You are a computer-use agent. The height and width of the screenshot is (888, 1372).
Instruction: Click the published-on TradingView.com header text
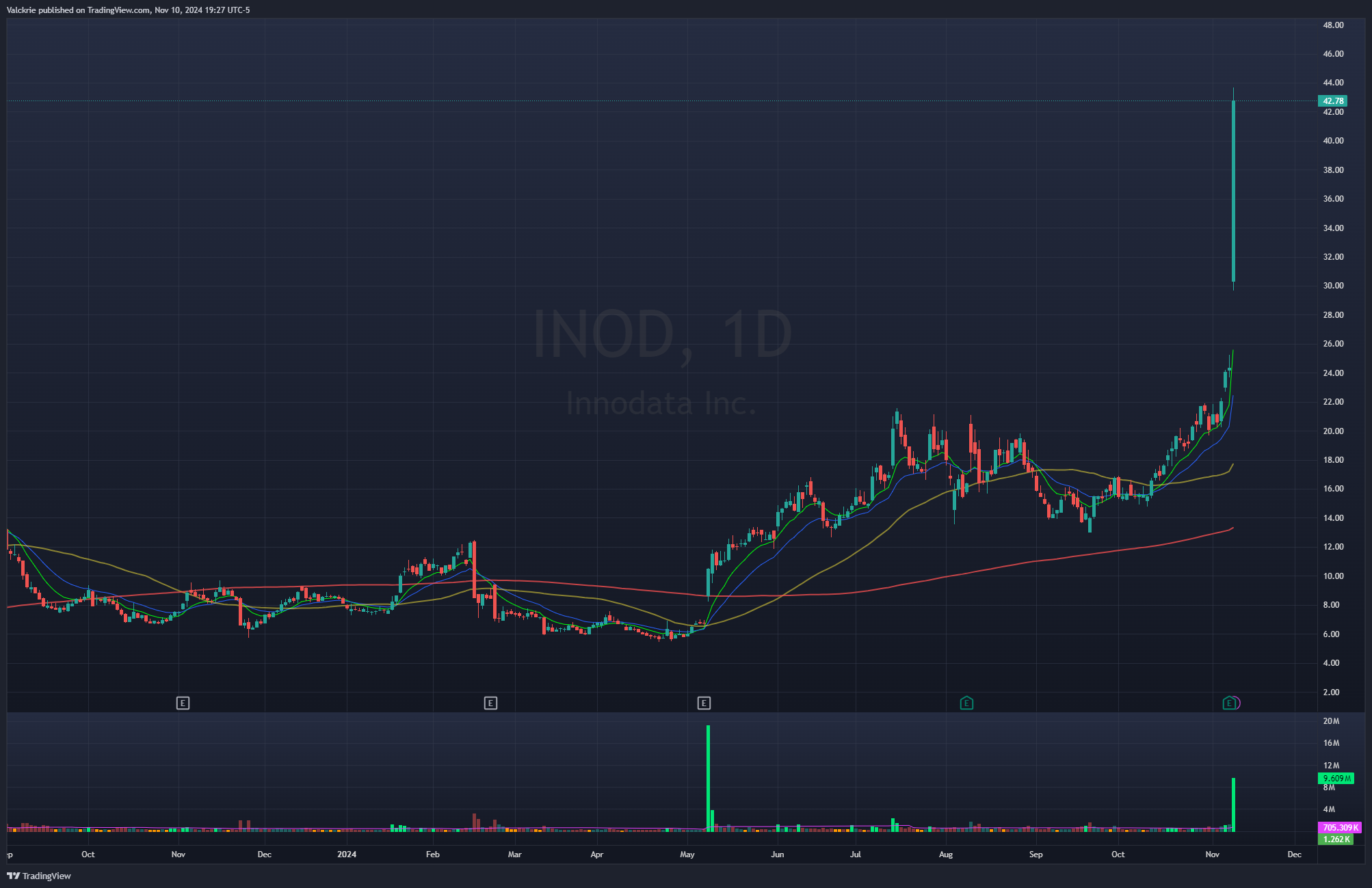[128, 10]
